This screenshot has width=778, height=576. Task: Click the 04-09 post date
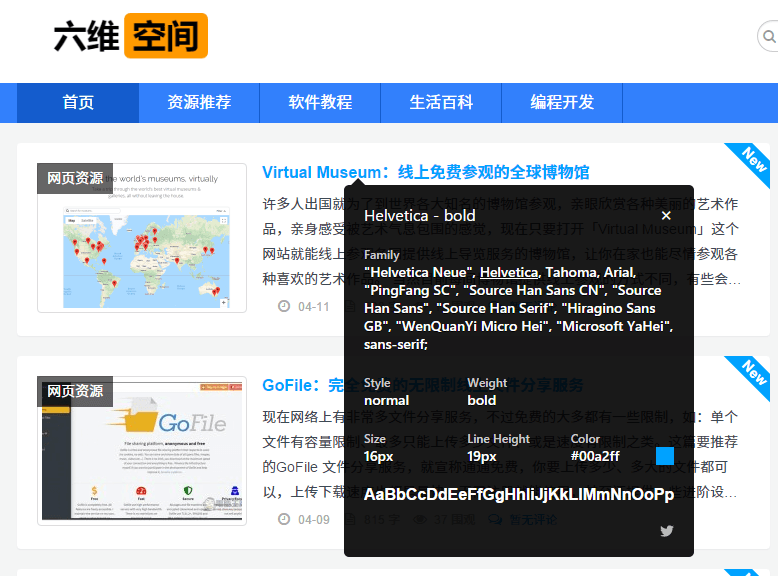tap(314, 520)
